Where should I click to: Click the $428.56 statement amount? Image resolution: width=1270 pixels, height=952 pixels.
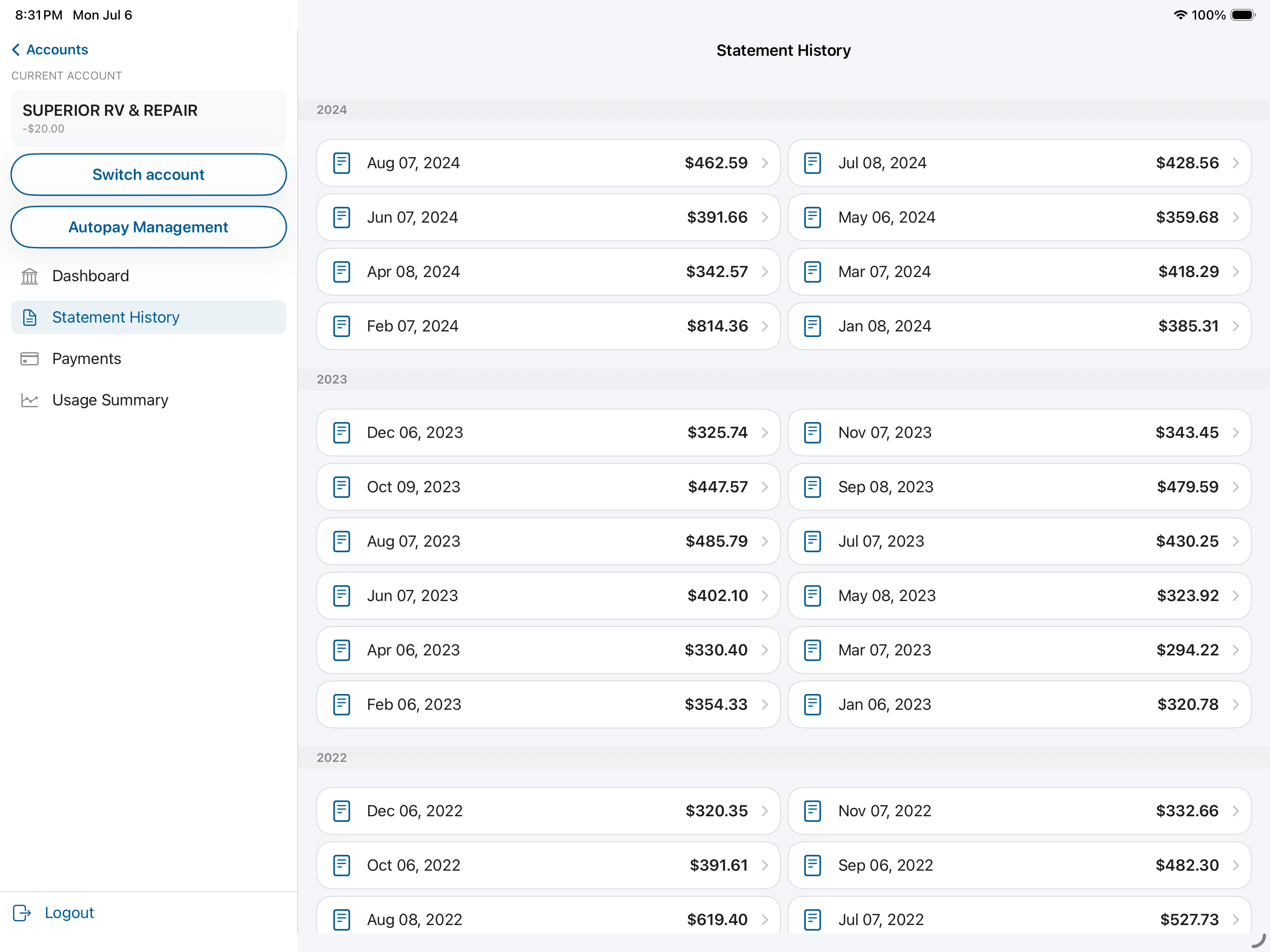[1187, 163]
